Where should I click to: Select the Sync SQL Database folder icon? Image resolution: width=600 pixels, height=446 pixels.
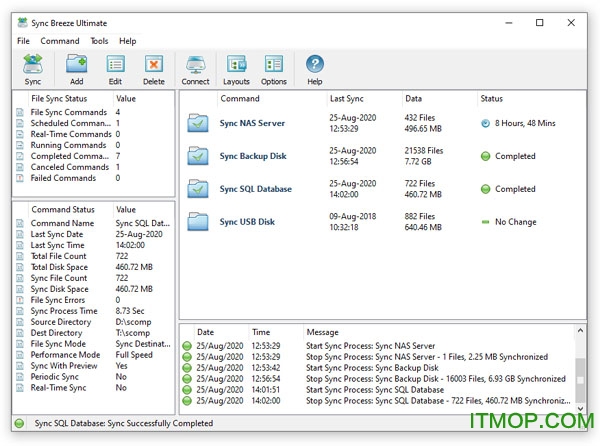click(198, 189)
